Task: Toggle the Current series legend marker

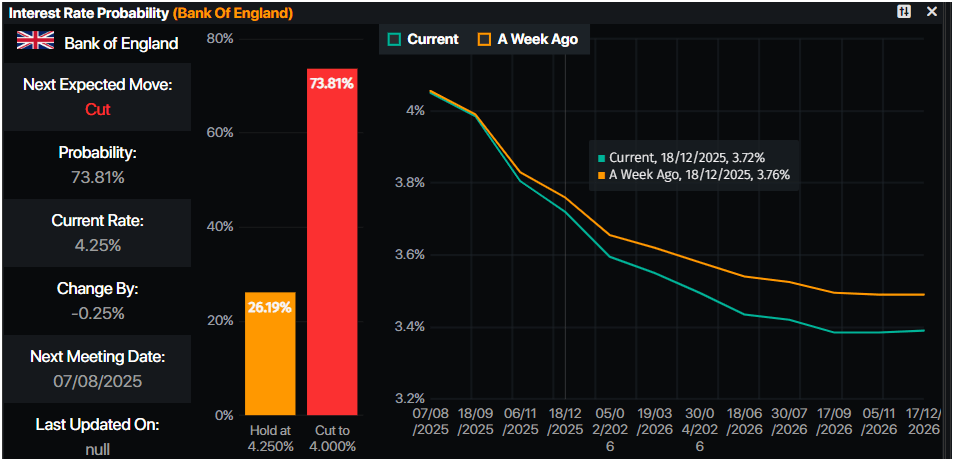Action: coord(395,40)
